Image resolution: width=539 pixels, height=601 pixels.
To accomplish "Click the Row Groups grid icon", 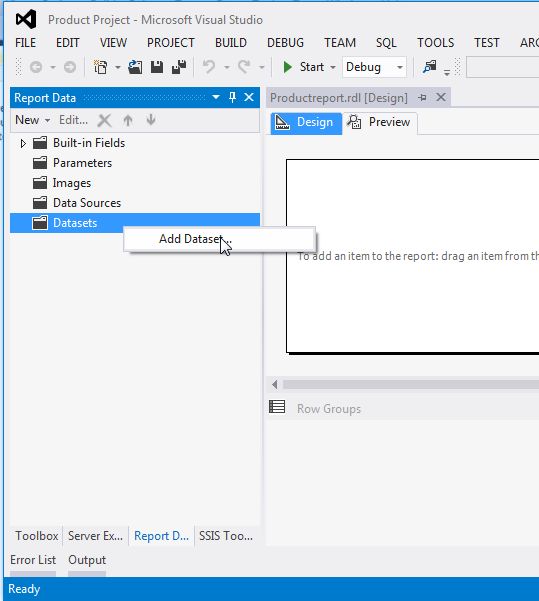I will coord(277,407).
